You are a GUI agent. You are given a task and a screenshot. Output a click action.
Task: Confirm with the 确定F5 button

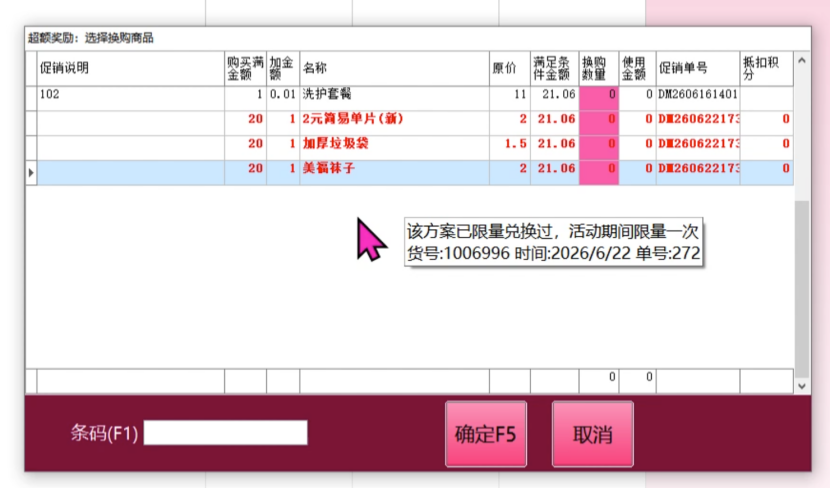[x=486, y=434]
